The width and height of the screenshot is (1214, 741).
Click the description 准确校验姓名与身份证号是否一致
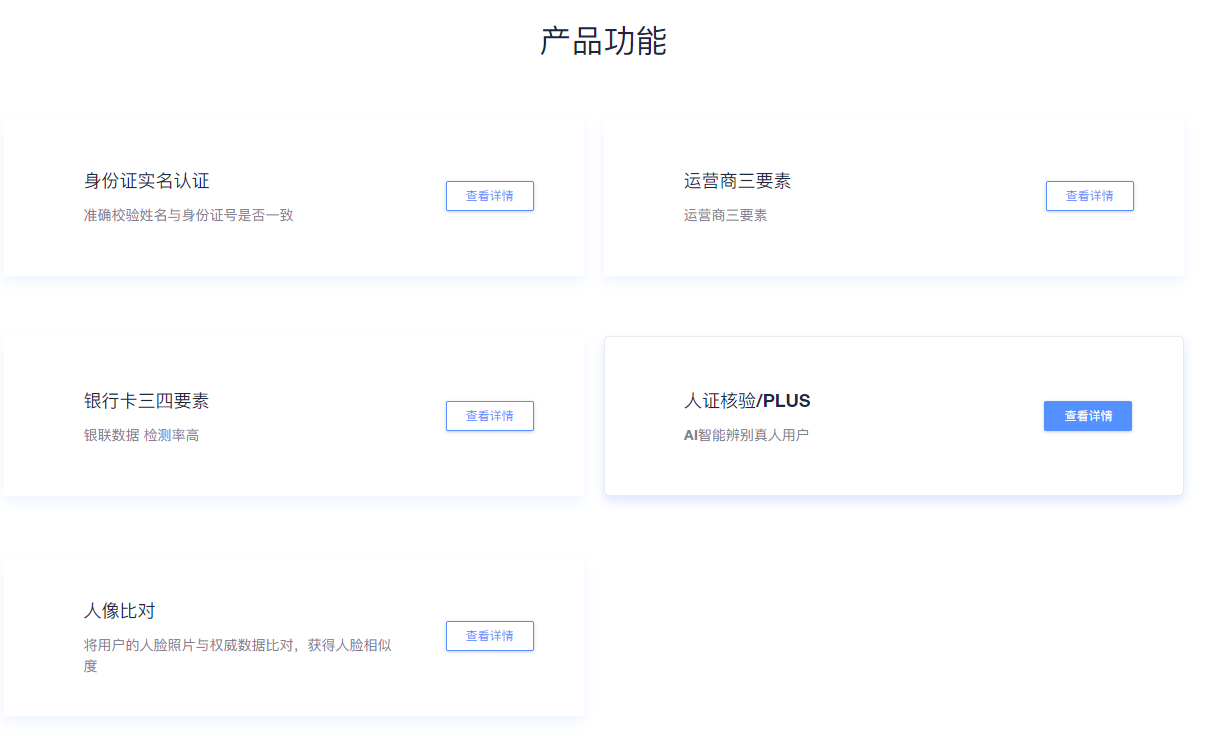point(187,214)
